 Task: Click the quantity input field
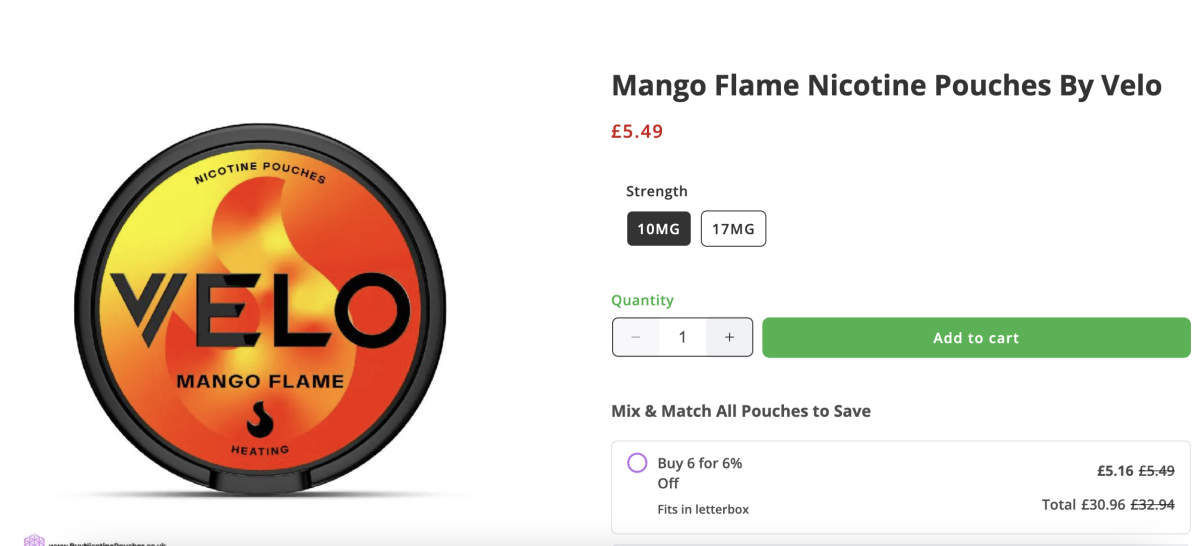(x=683, y=337)
